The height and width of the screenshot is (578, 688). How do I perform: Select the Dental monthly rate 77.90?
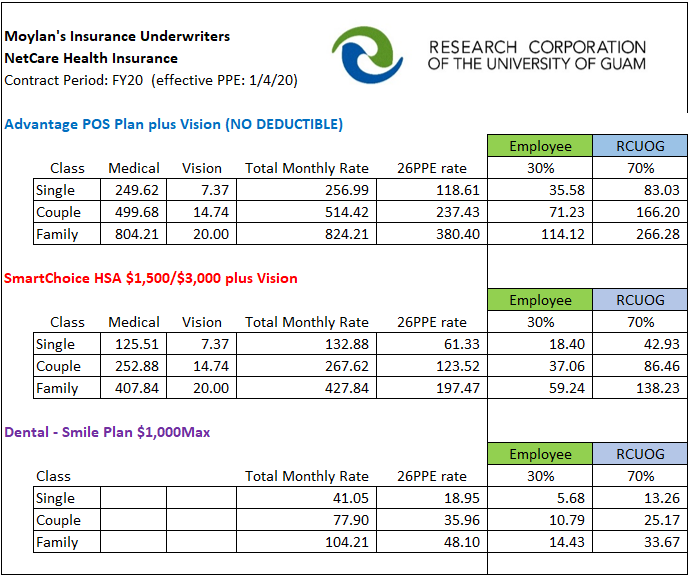[306, 520]
